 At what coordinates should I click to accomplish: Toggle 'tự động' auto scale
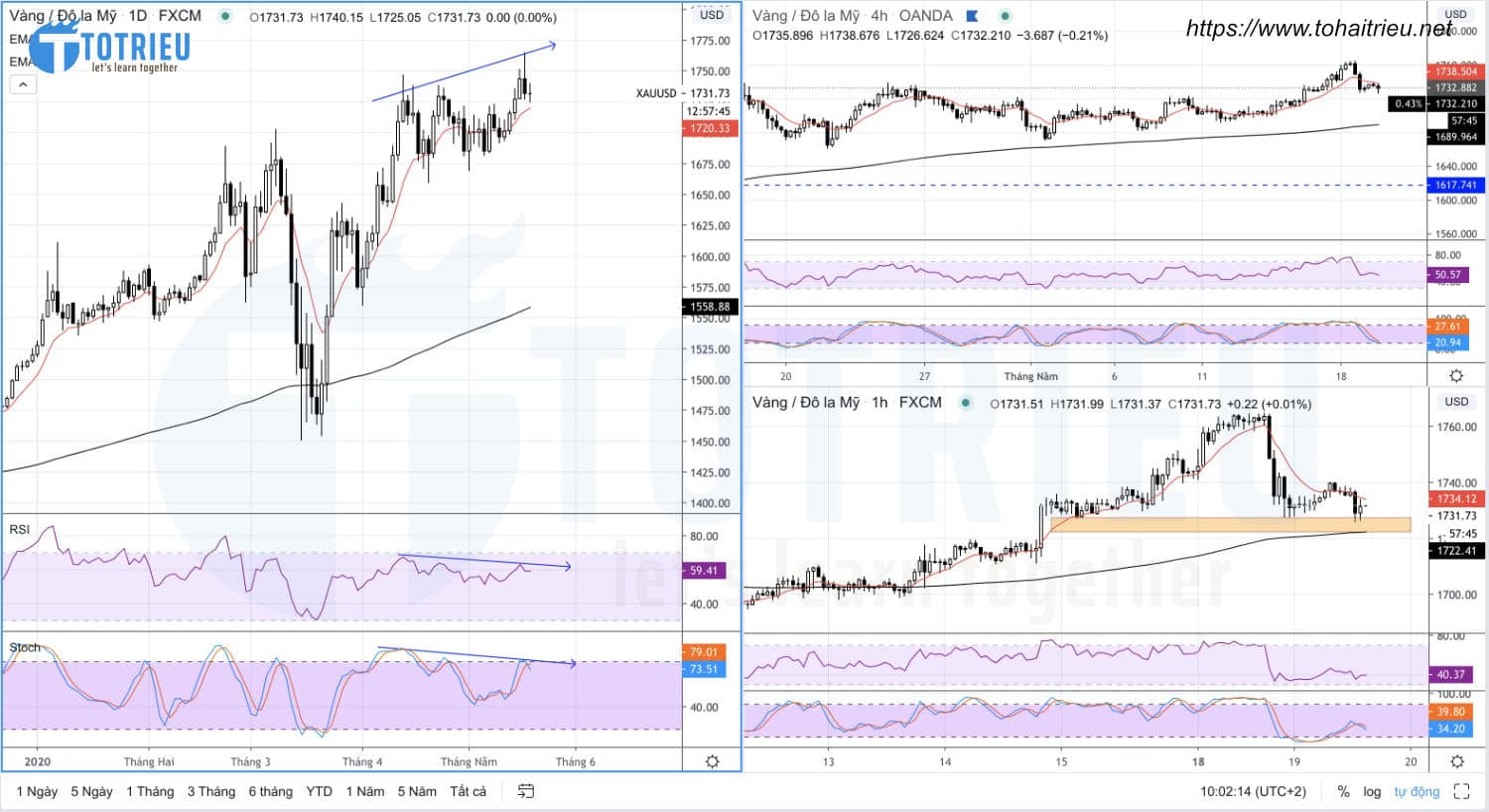(x=1417, y=791)
